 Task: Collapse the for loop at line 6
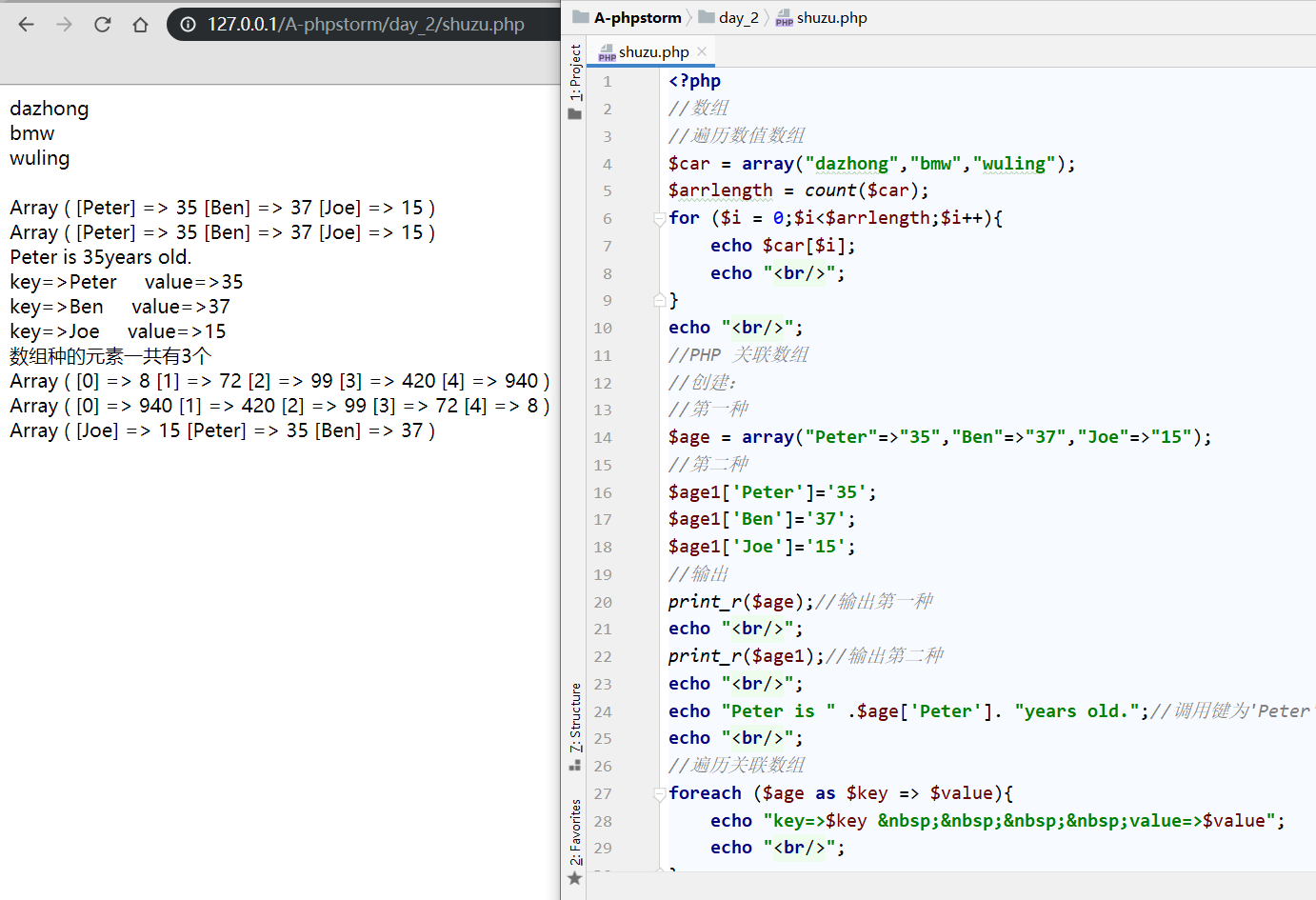coord(659,219)
